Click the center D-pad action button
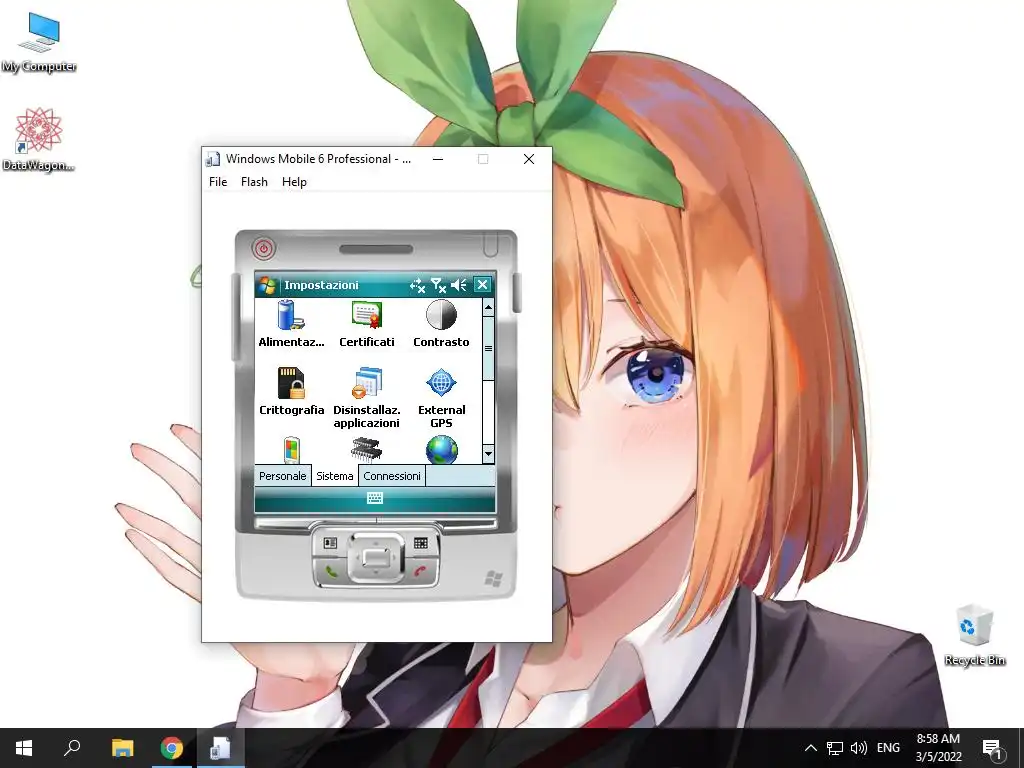This screenshot has height=768, width=1024. [x=376, y=558]
